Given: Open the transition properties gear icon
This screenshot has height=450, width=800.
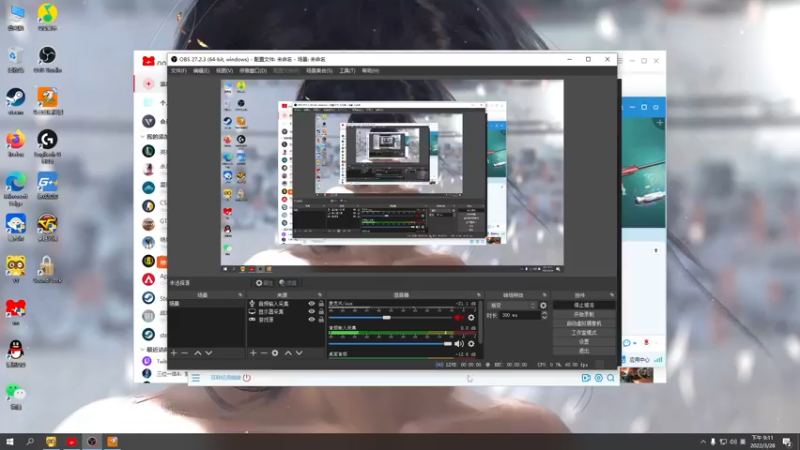Looking at the screenshot, I should pyautogui.click(x=543, y=305).
